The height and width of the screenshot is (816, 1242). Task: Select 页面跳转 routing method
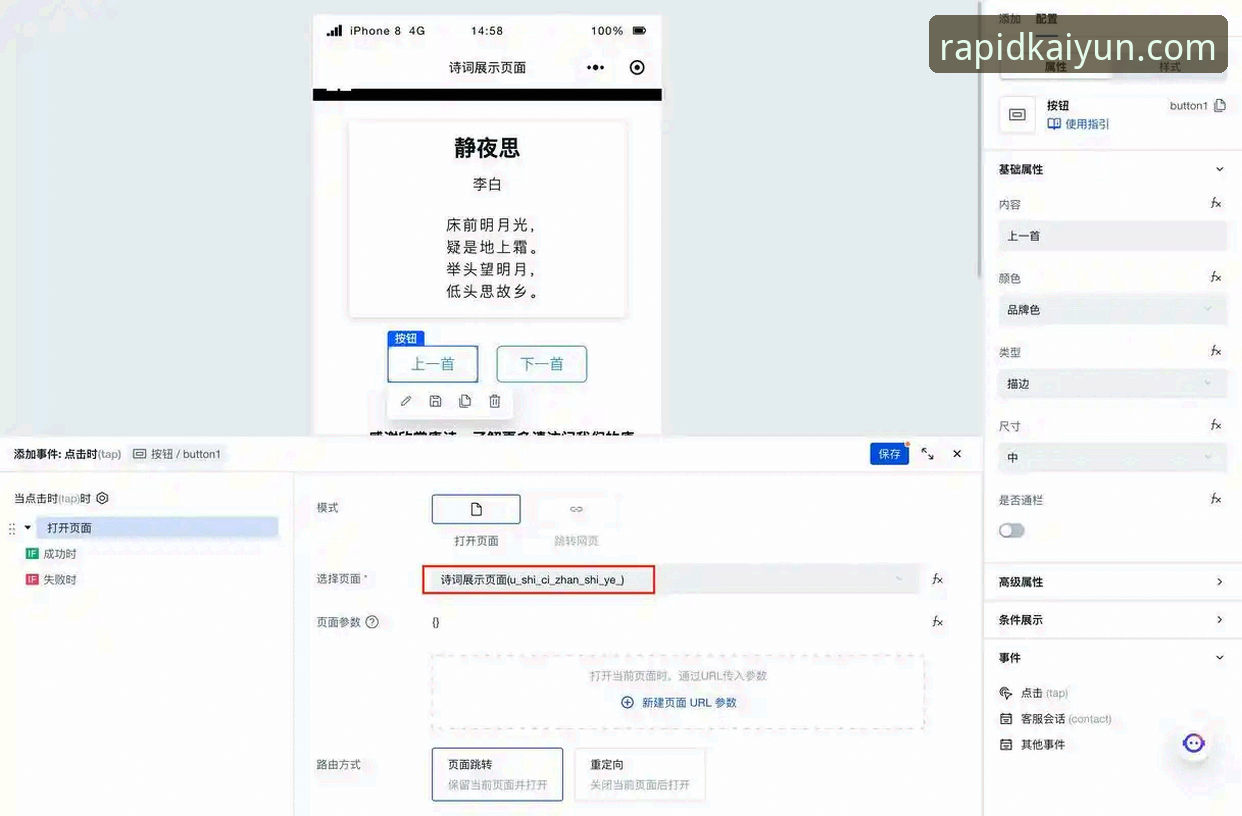coord(497,774)
